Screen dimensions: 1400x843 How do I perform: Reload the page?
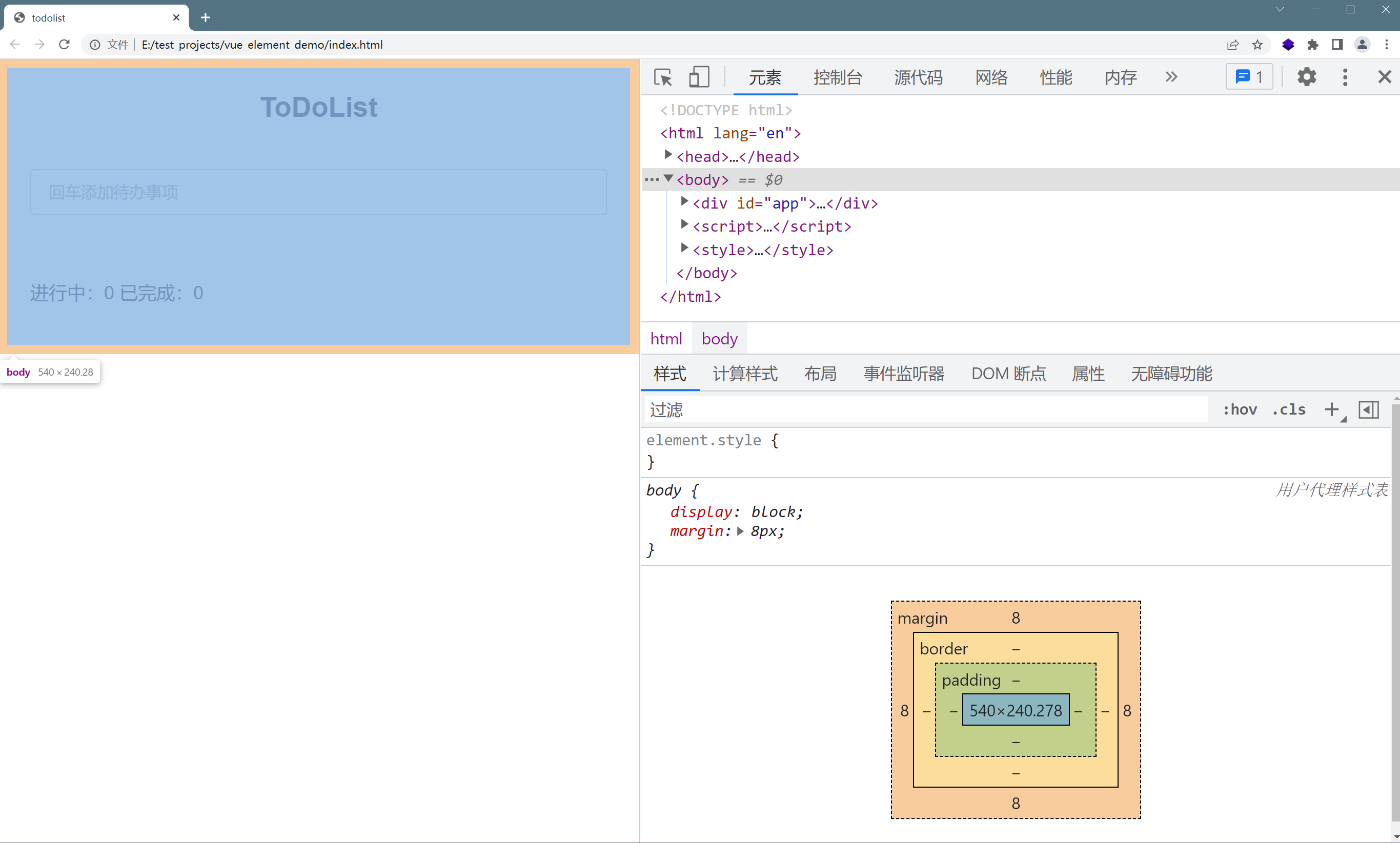tap(64, 44)
